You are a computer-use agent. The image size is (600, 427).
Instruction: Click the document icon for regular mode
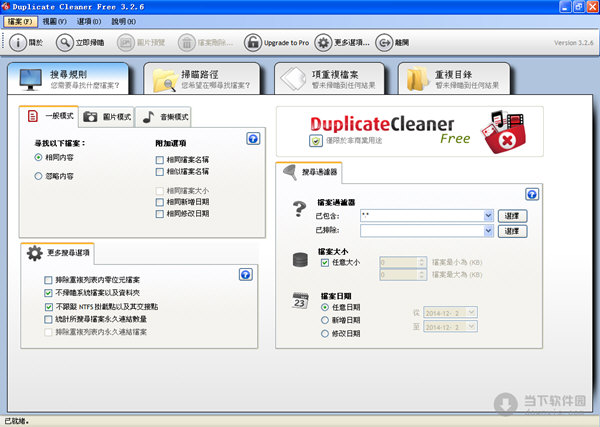tap(33, 116)
